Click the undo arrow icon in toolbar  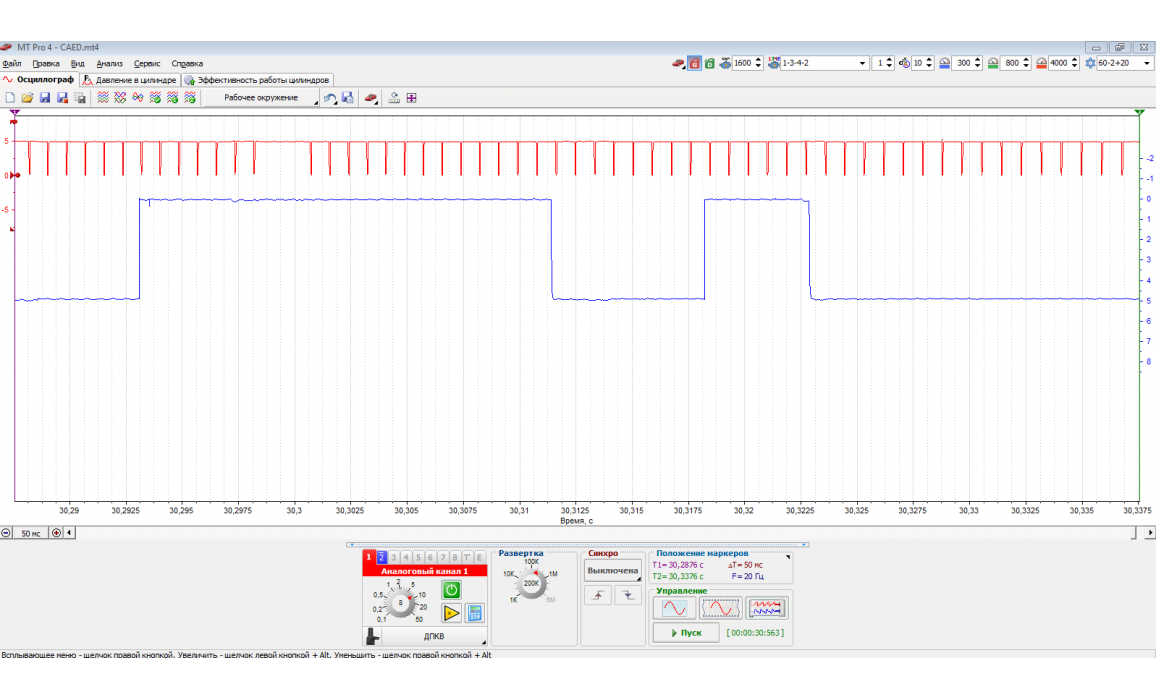[330, 98]
